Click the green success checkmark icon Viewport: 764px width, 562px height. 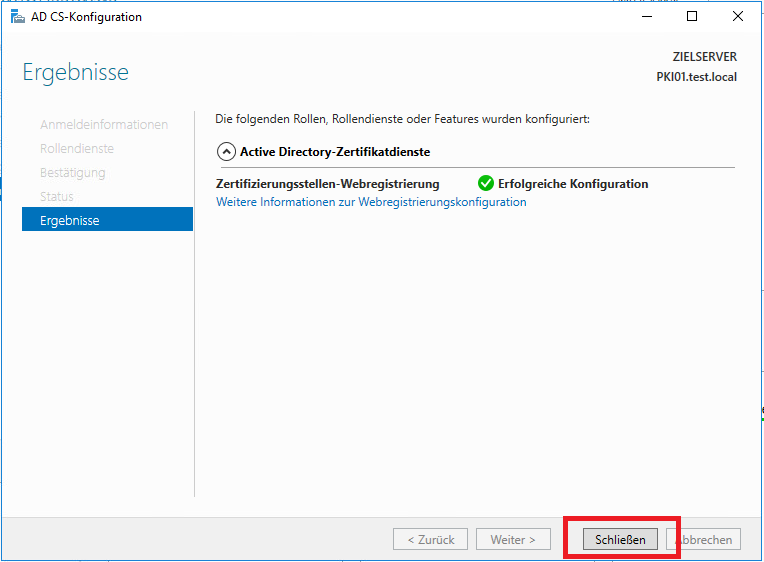(486, 184)
